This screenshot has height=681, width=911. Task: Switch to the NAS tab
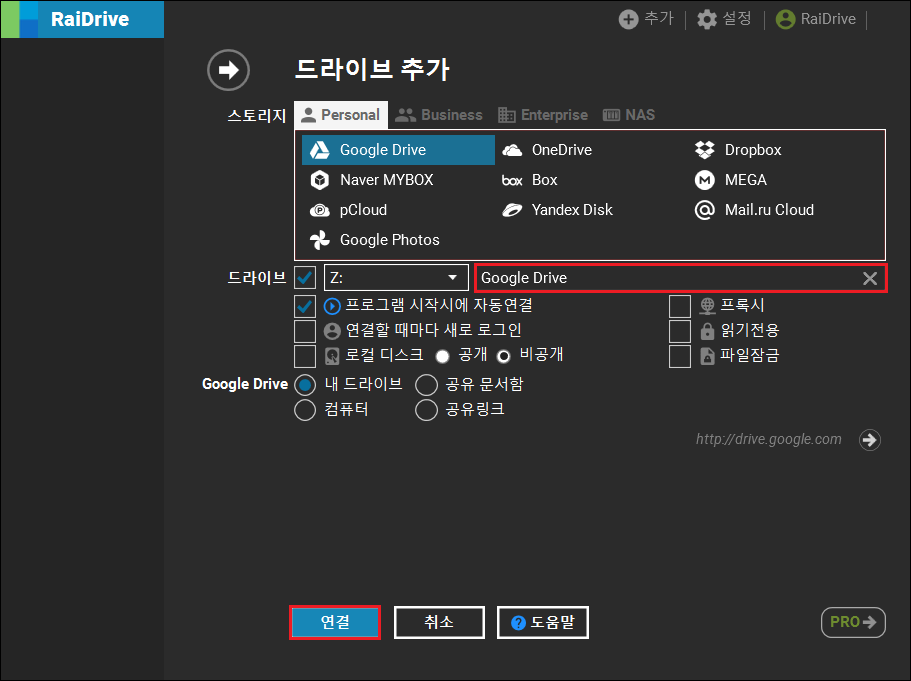(x=629, y=115)
